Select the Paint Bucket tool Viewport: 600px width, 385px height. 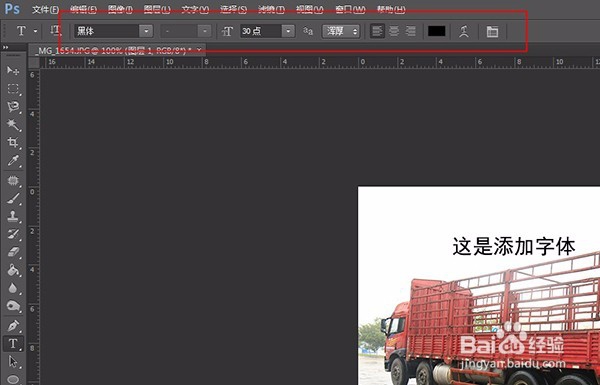click(x=13, y=270)
